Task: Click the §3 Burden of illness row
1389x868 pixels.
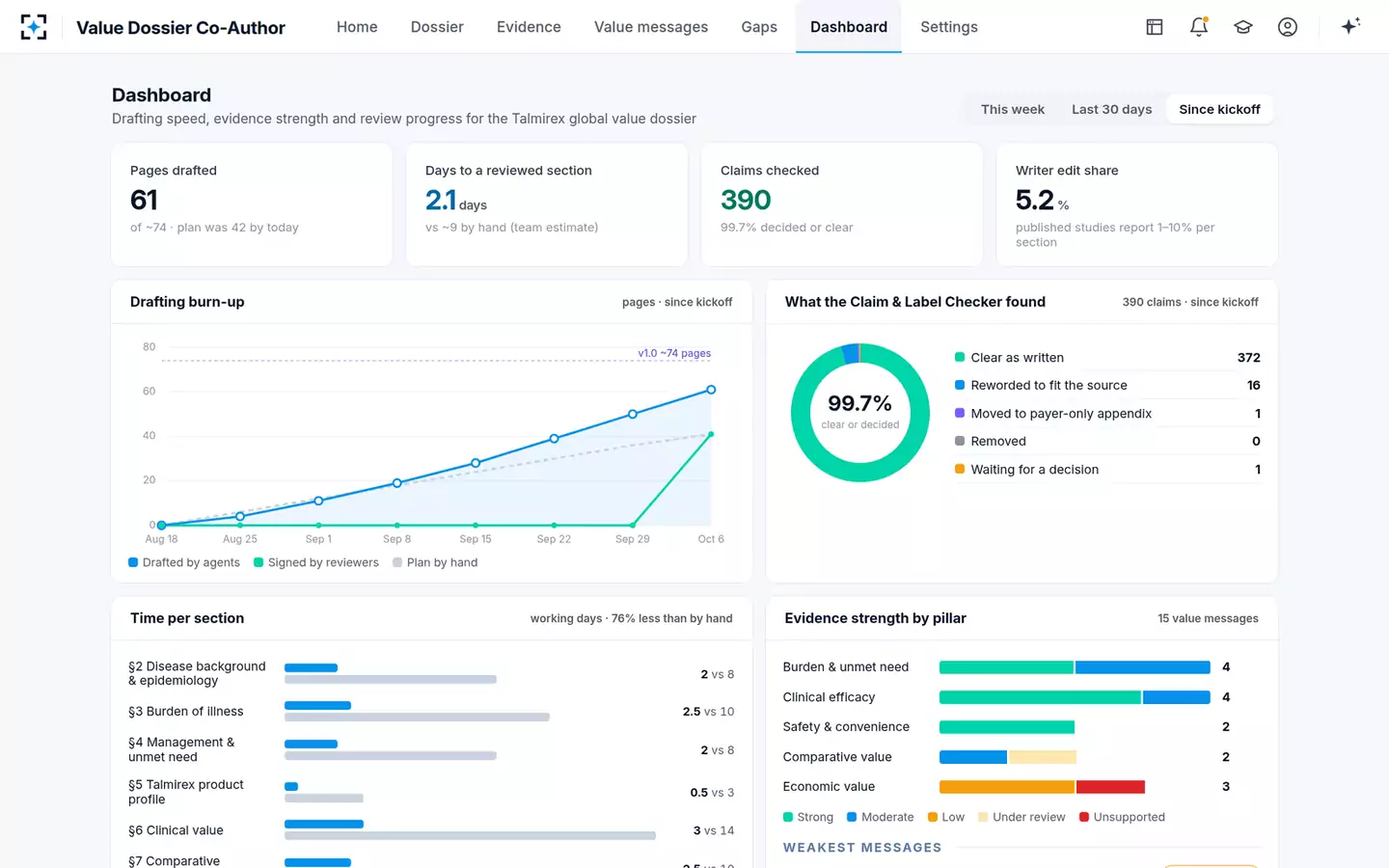Action: [x=431, y=712]
